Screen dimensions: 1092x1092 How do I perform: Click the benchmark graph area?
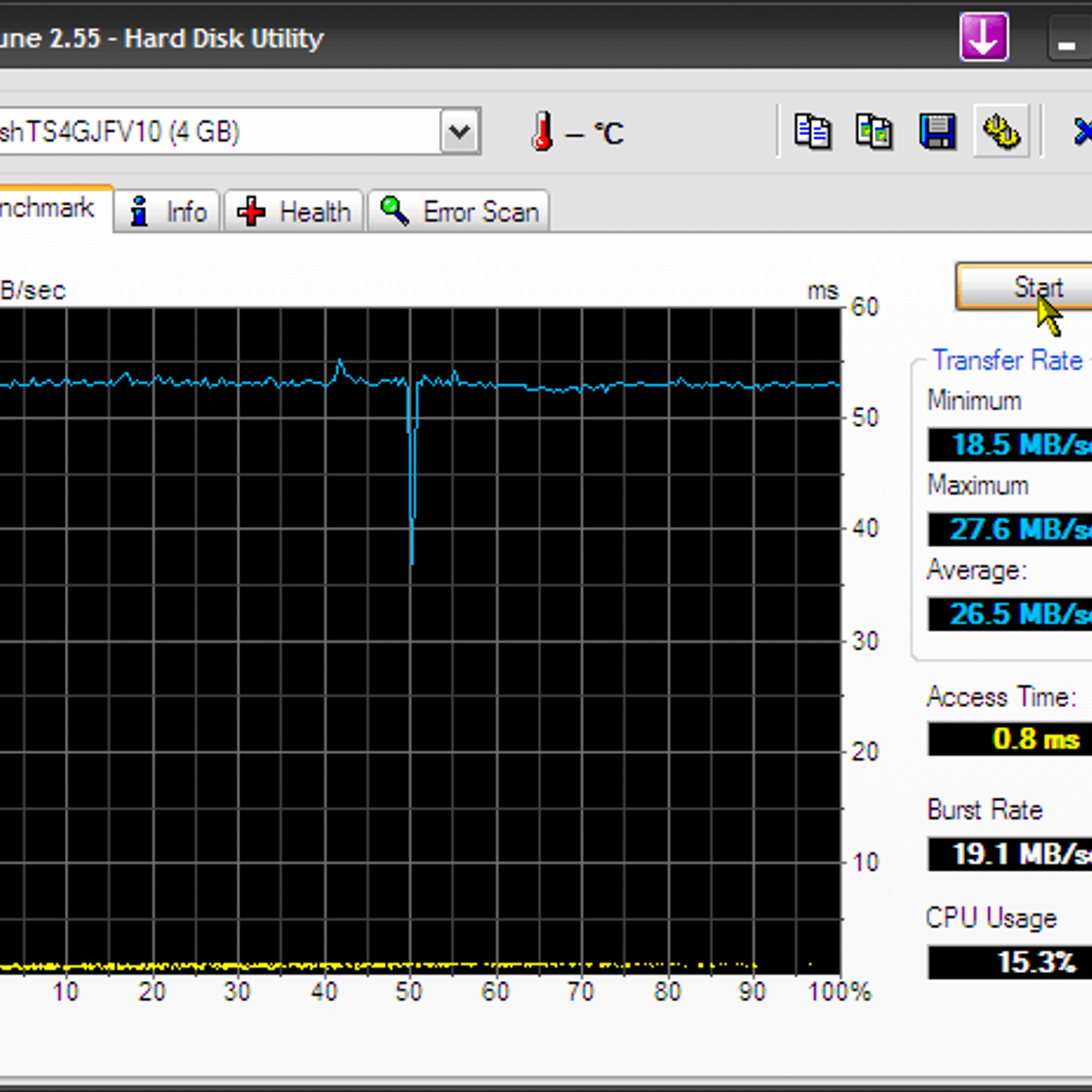click(x=420, y=640)
